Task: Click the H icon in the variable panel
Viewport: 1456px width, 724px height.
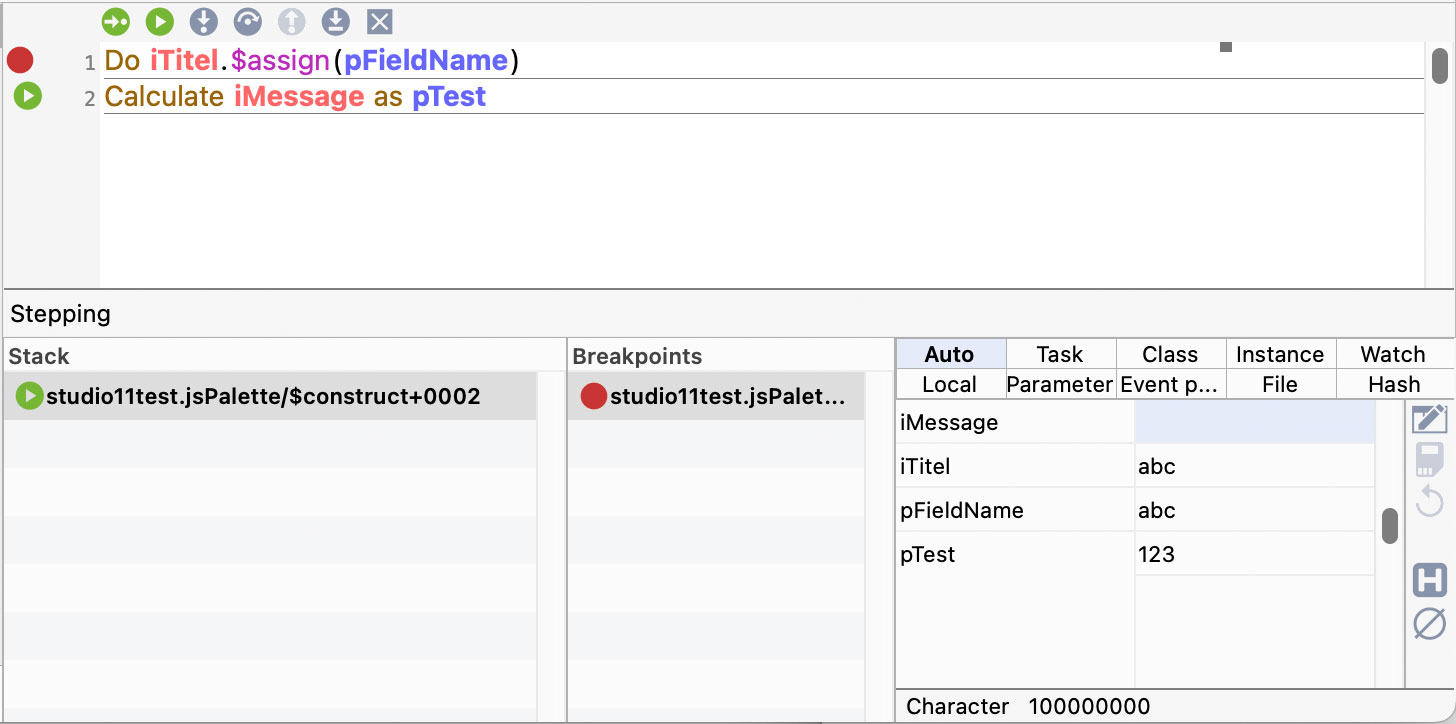Action: 1429,580
